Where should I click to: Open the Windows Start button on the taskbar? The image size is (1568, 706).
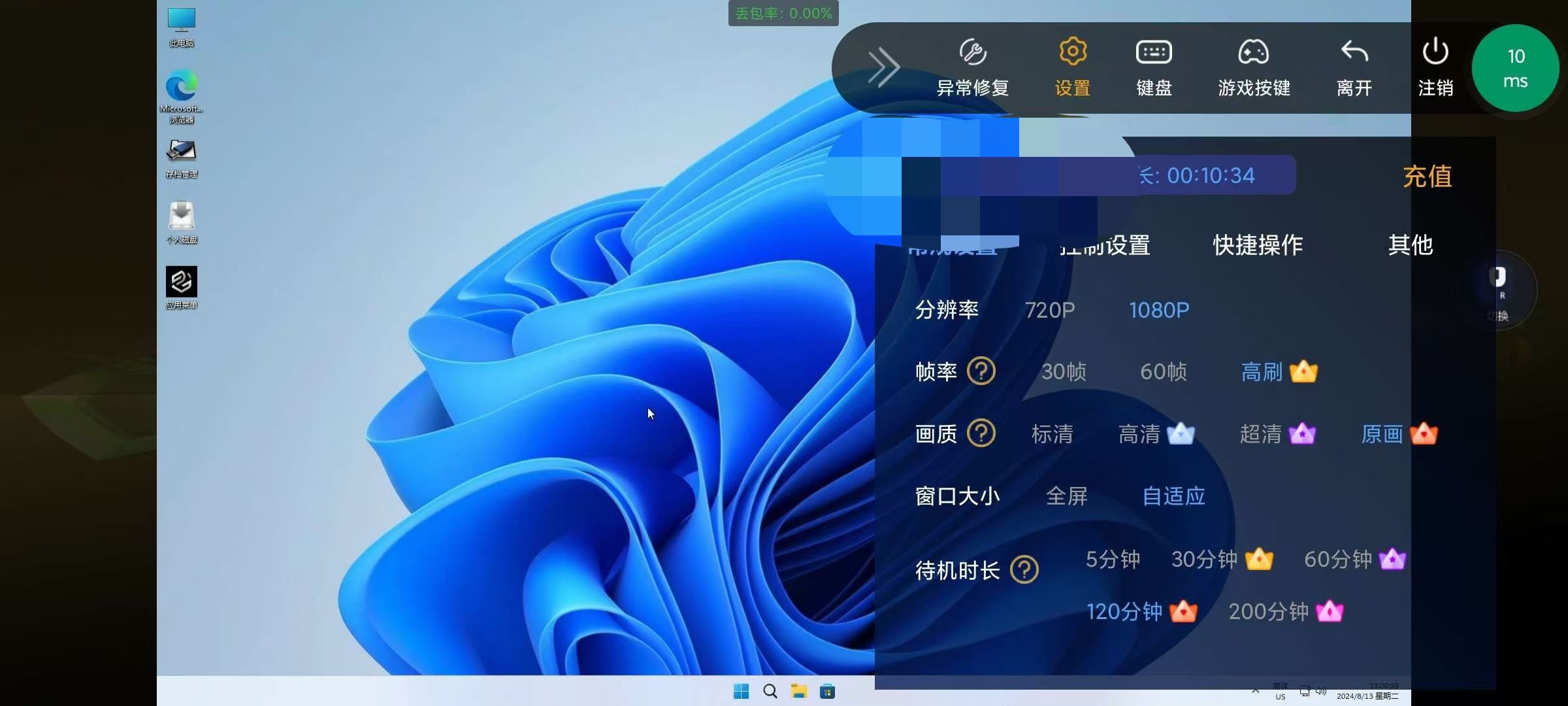[x=741, y=691]
